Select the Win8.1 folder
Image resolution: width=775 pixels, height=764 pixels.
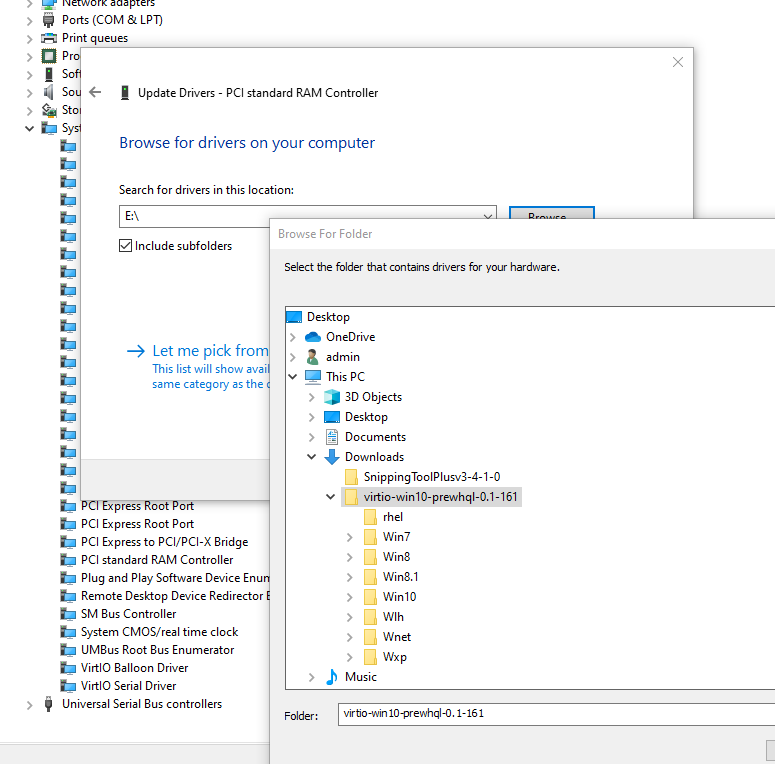(x=400, y=577)
